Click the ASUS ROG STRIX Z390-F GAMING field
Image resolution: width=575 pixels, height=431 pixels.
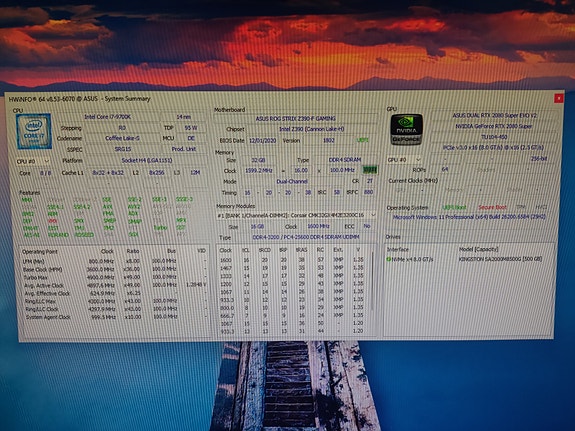pyautogui.click(x=296, y=118)
